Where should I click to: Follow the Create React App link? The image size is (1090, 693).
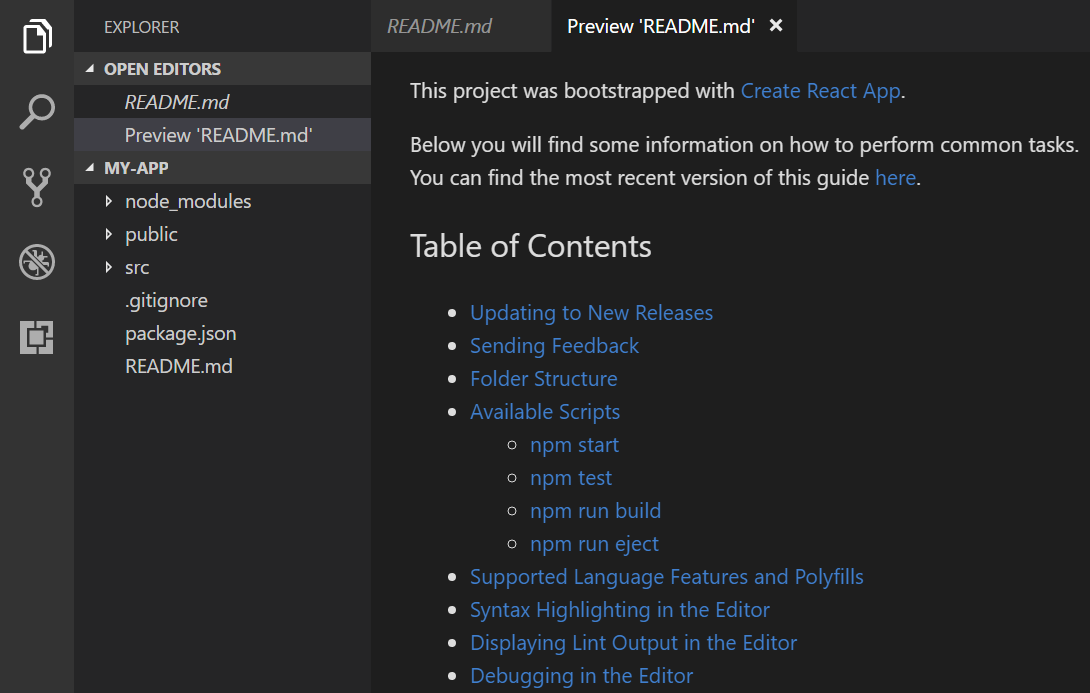pyautogui.click(x=820, y=91)
